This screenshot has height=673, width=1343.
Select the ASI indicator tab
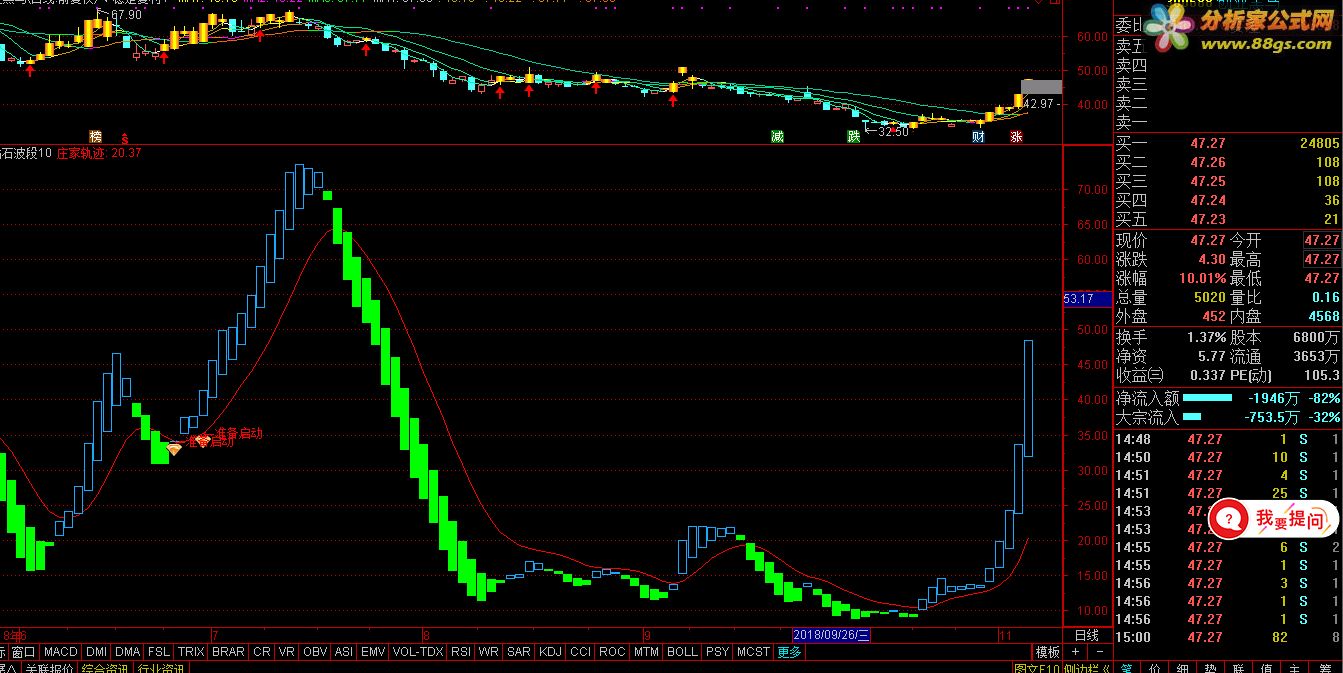click(344, 651)
